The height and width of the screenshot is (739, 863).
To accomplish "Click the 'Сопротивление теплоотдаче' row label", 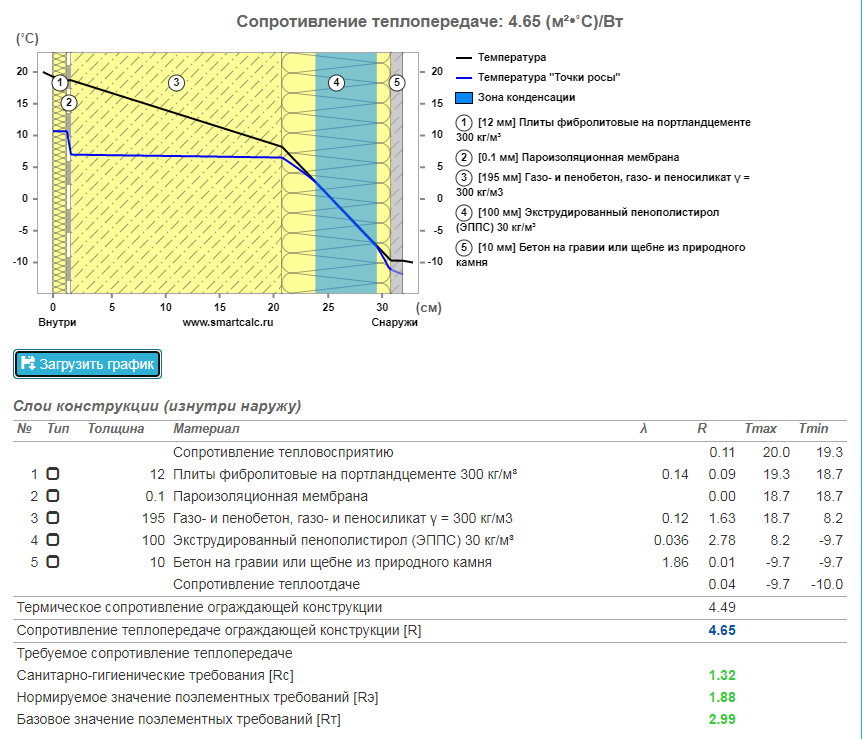I will 266,584.
